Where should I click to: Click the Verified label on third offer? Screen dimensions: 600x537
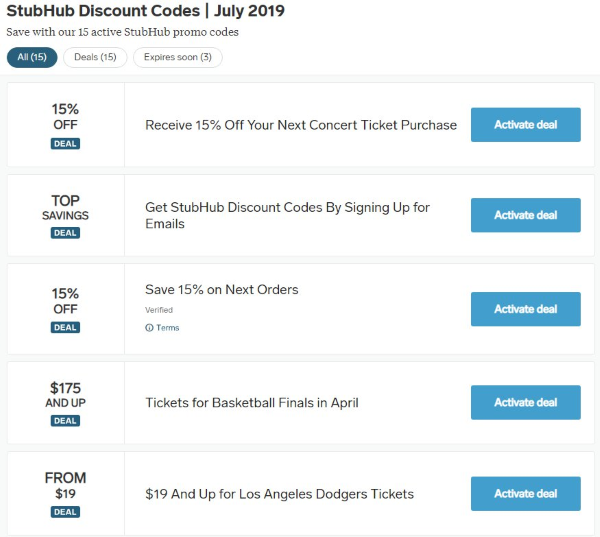[159, 310]
